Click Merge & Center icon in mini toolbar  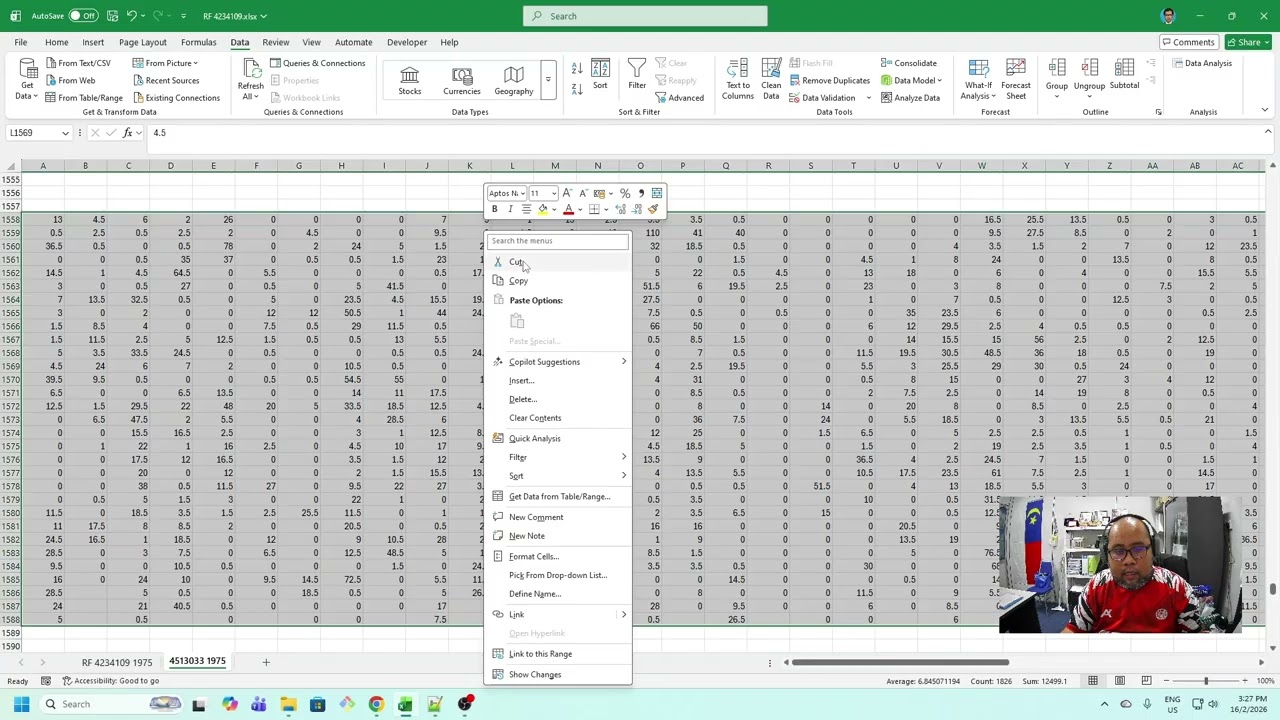657,193
